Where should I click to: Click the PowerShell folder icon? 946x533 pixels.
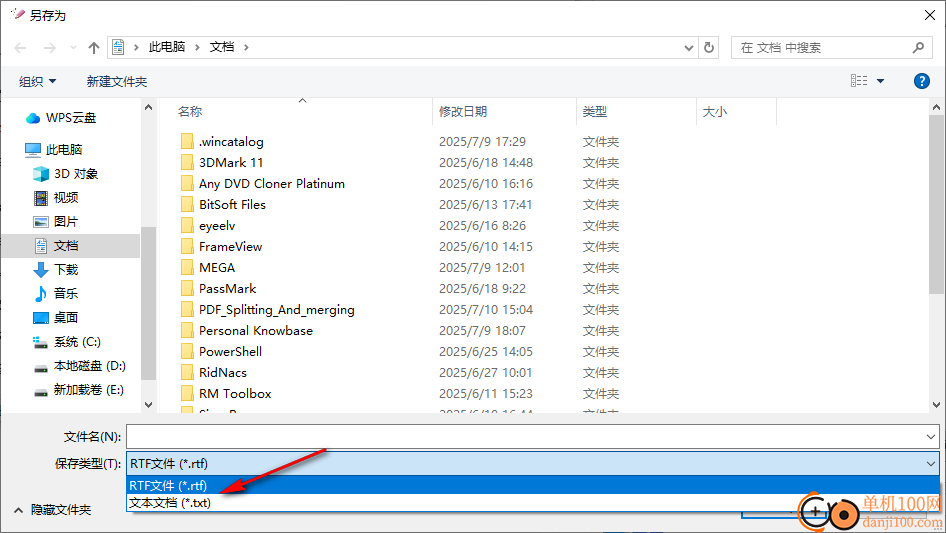188,351
